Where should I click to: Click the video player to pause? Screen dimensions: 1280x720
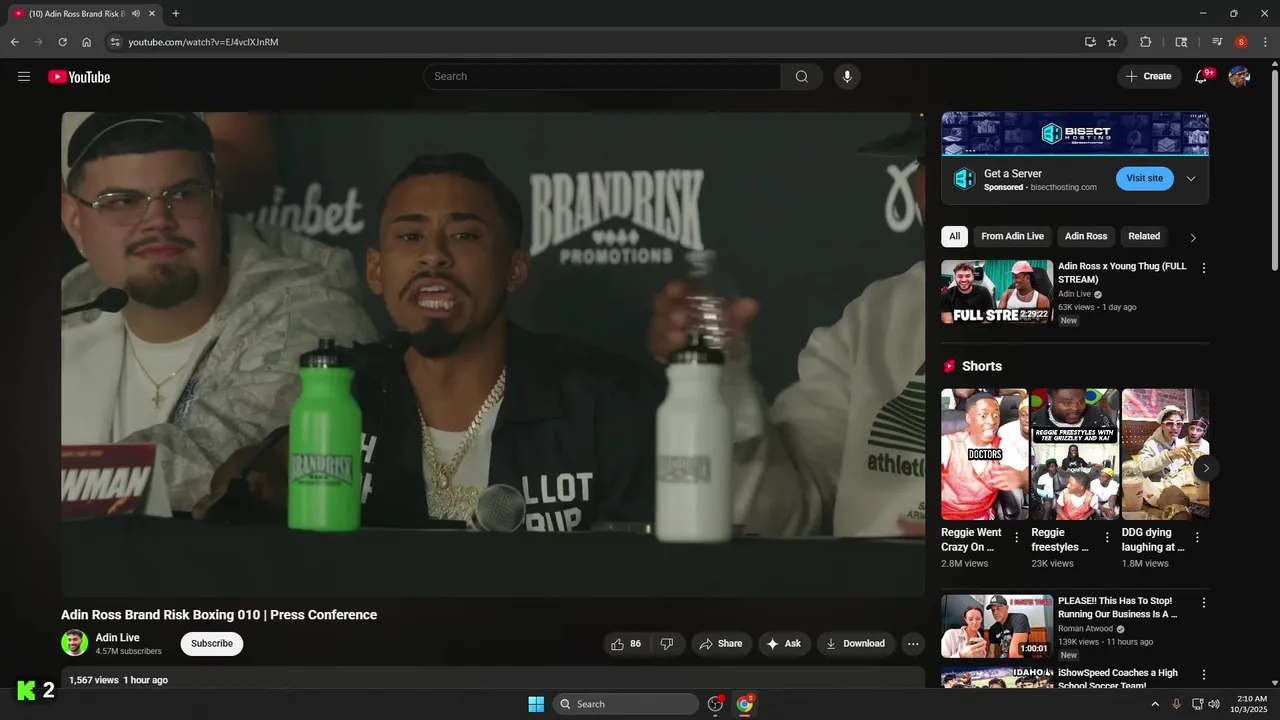tap(493, 355)
